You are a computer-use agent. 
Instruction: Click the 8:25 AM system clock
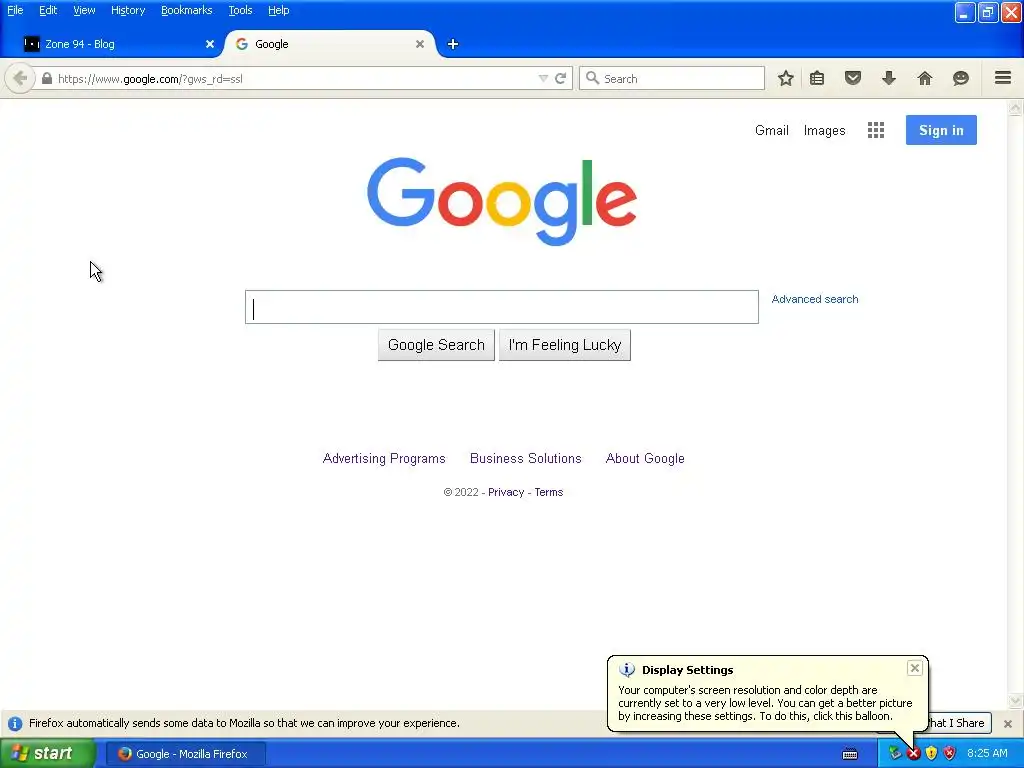987,754
